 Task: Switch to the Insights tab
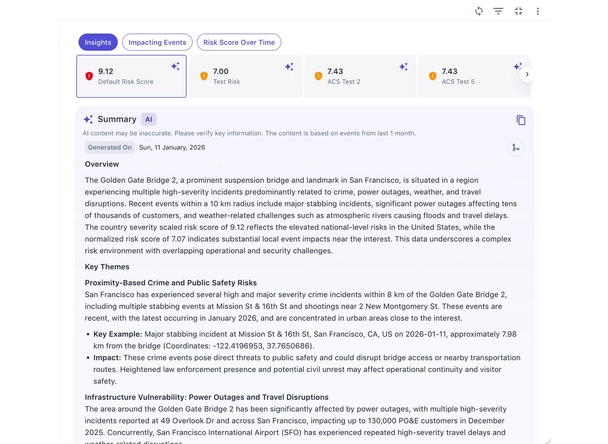click(98, 42)
